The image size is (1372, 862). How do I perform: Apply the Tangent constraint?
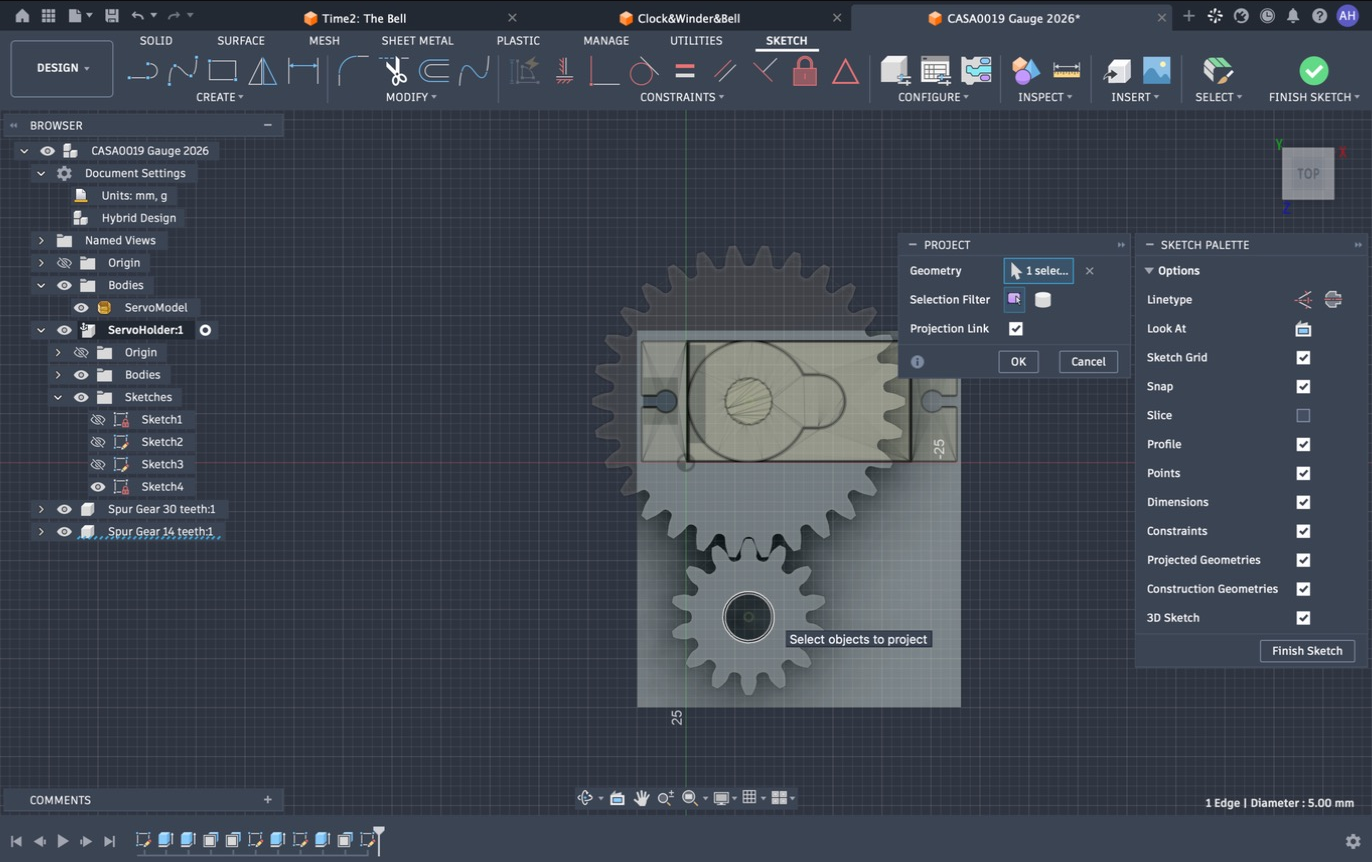(x=644, y=71)
